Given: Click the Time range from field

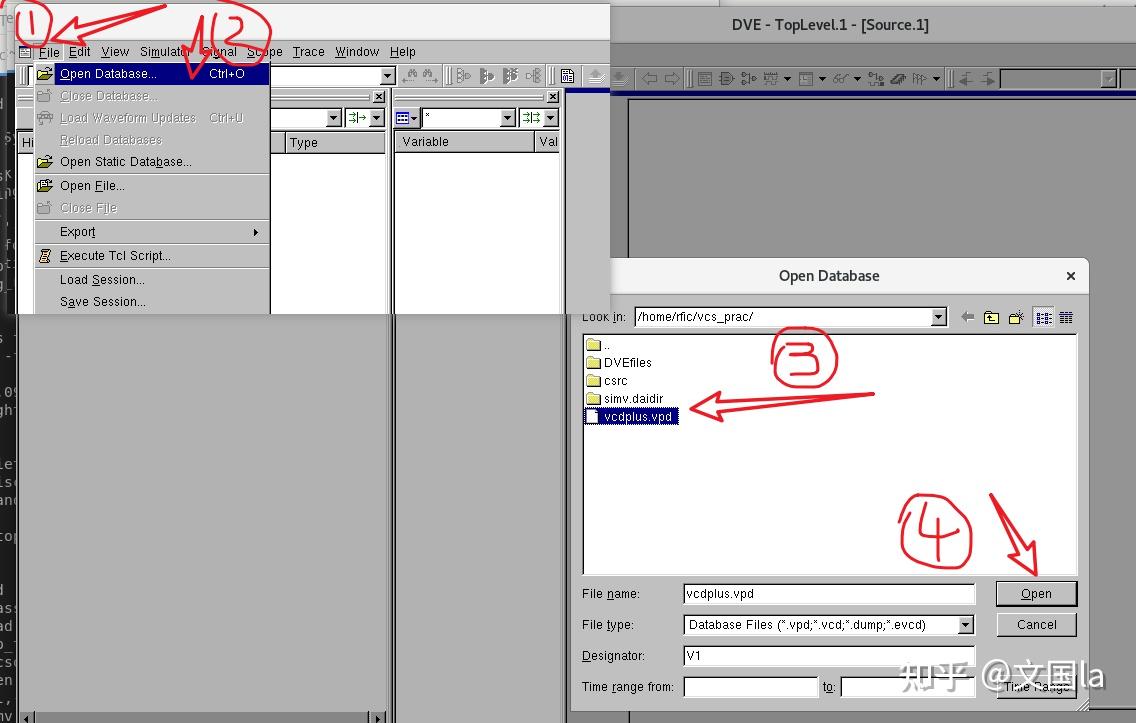Looking at the screenshot, I should tap(751, 688).
